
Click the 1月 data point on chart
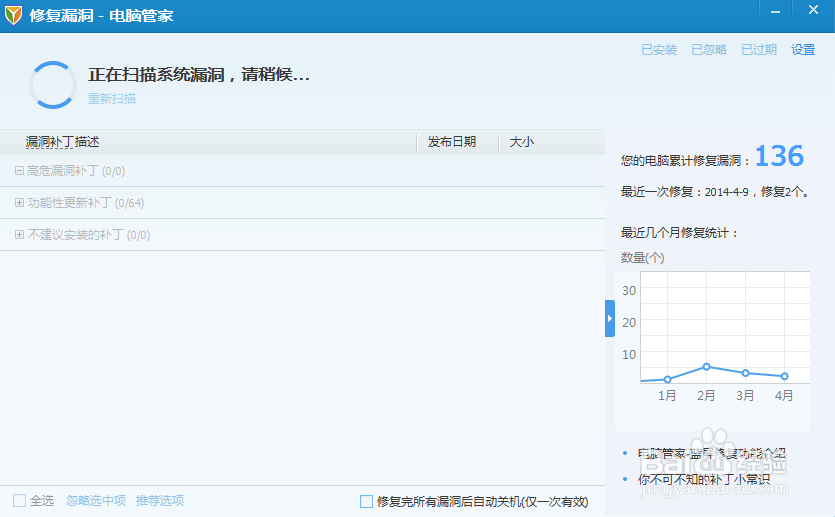tap(668, 379)
